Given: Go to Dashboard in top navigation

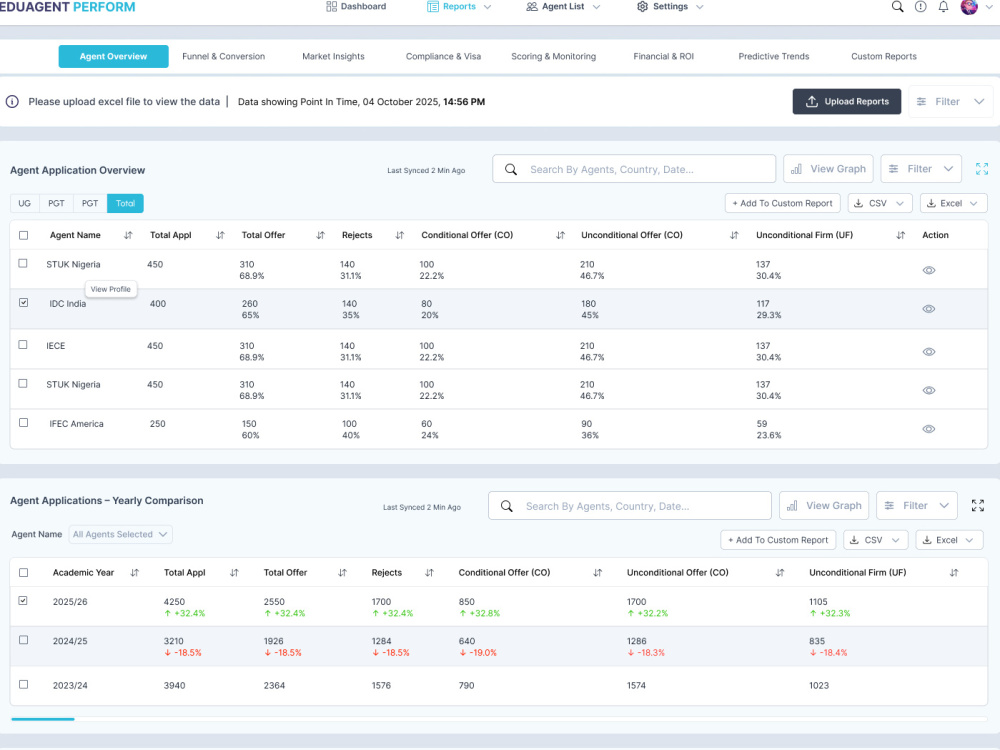Looking at the screenshot, I should coord(356,7).
